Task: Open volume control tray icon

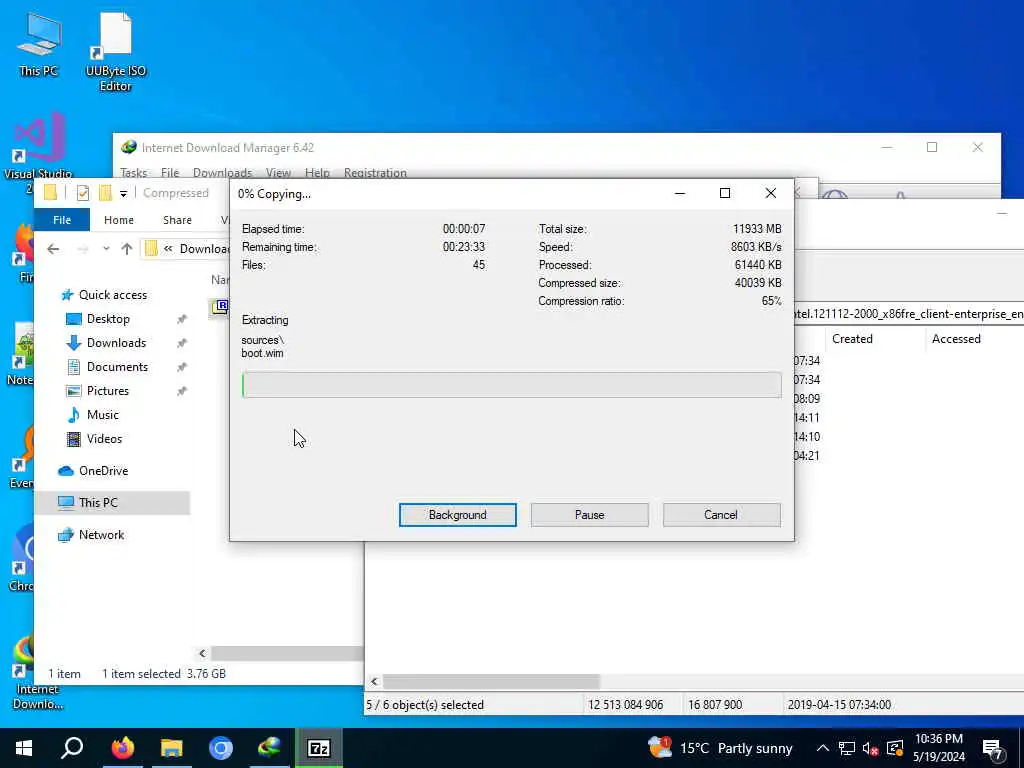Action: (870, 748)
